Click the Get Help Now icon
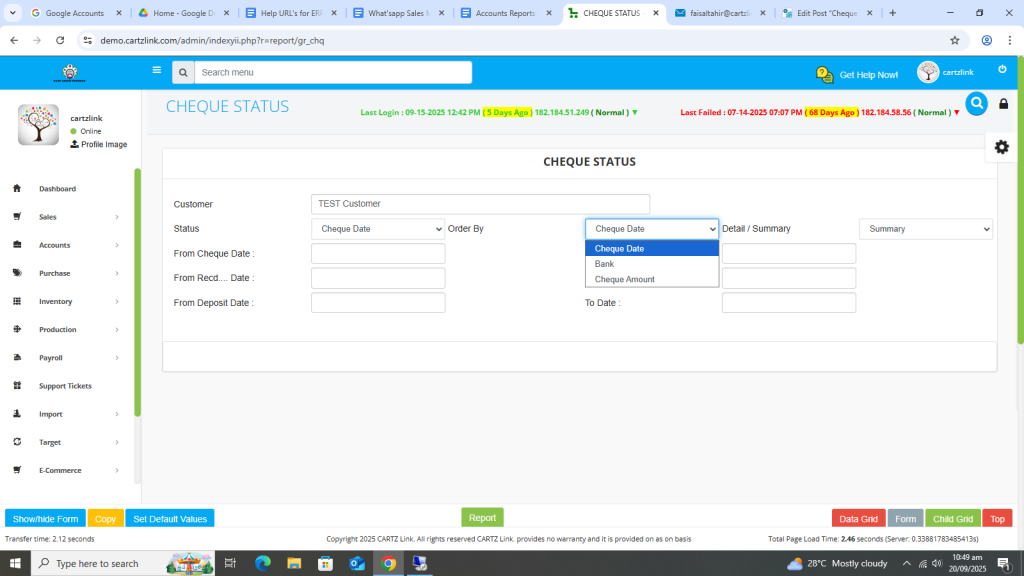This screenshot has width=1024, height=576. (825, 75)
